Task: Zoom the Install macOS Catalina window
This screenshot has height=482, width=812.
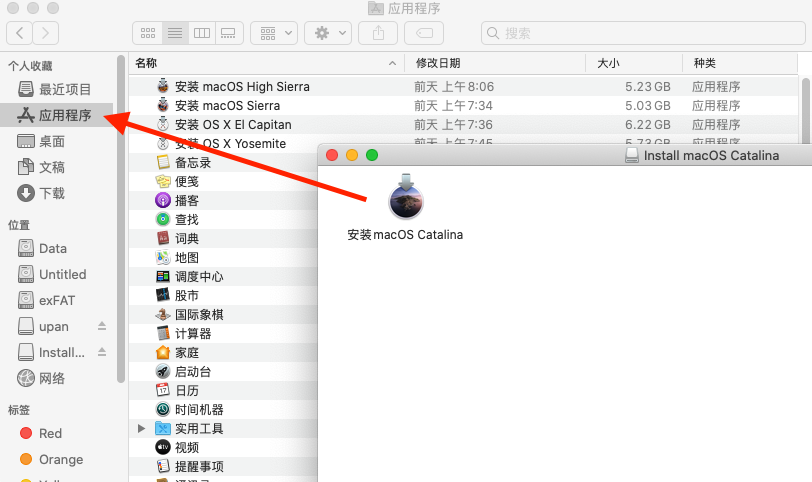Action: [x=372, y=155]
